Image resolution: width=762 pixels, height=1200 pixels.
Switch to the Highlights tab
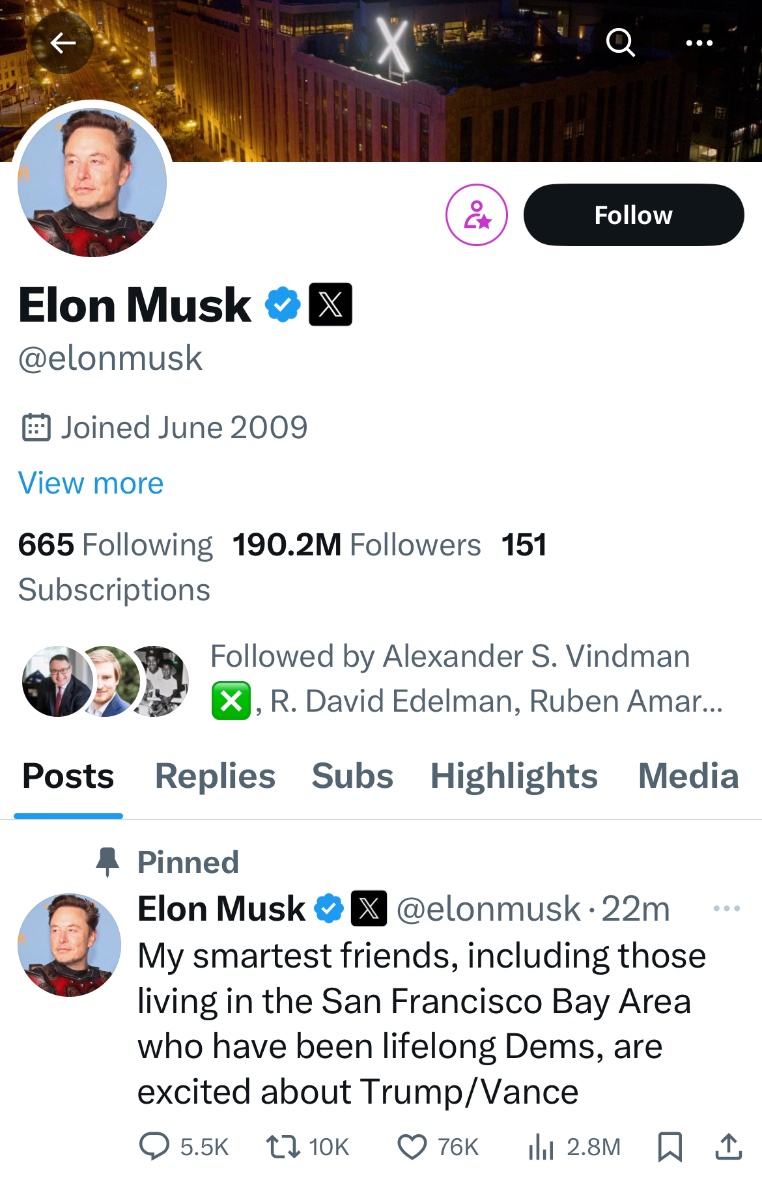pos(514,776)
